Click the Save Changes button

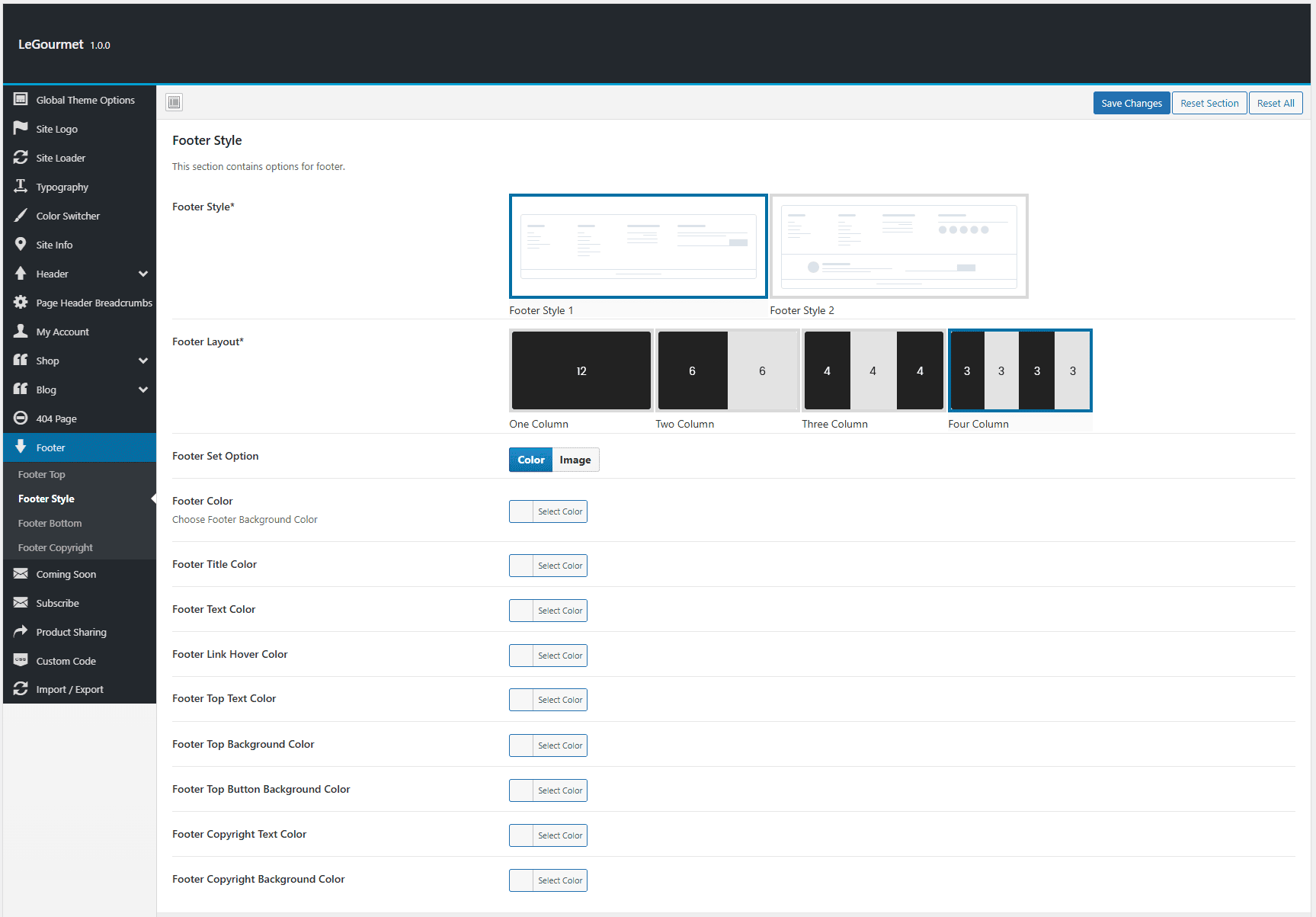tap(1132, 103)
